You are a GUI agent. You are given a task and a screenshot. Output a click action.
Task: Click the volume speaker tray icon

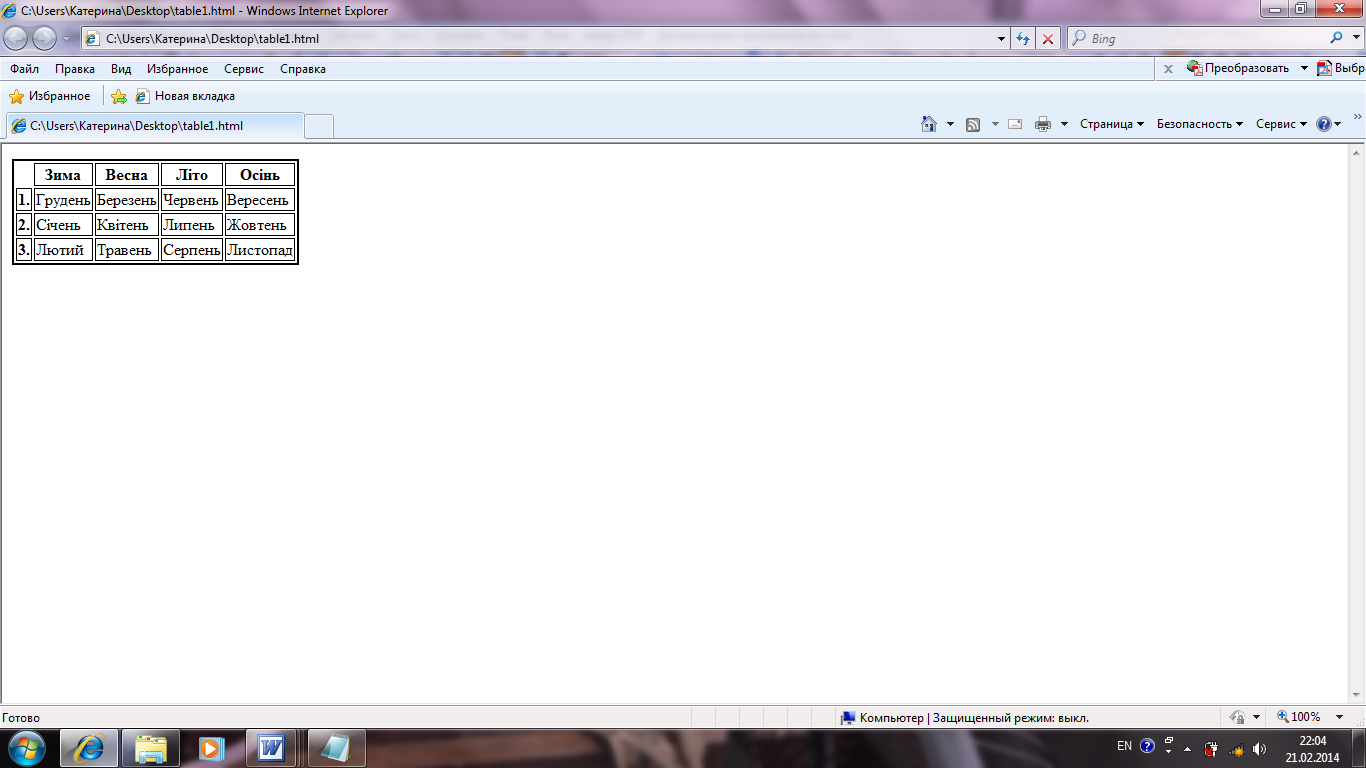(x=1259, y=748)
